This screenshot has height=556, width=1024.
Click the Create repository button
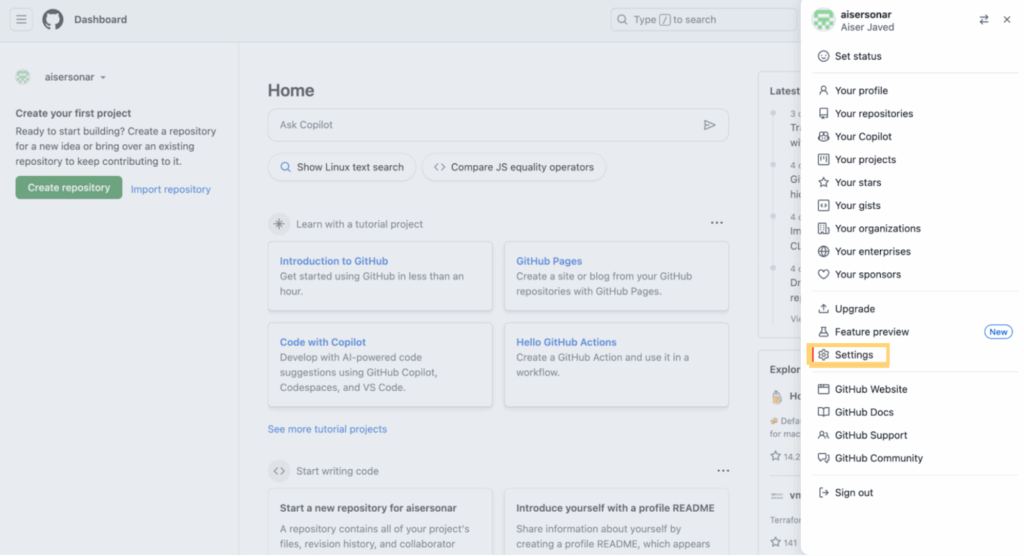coord(69,188)
